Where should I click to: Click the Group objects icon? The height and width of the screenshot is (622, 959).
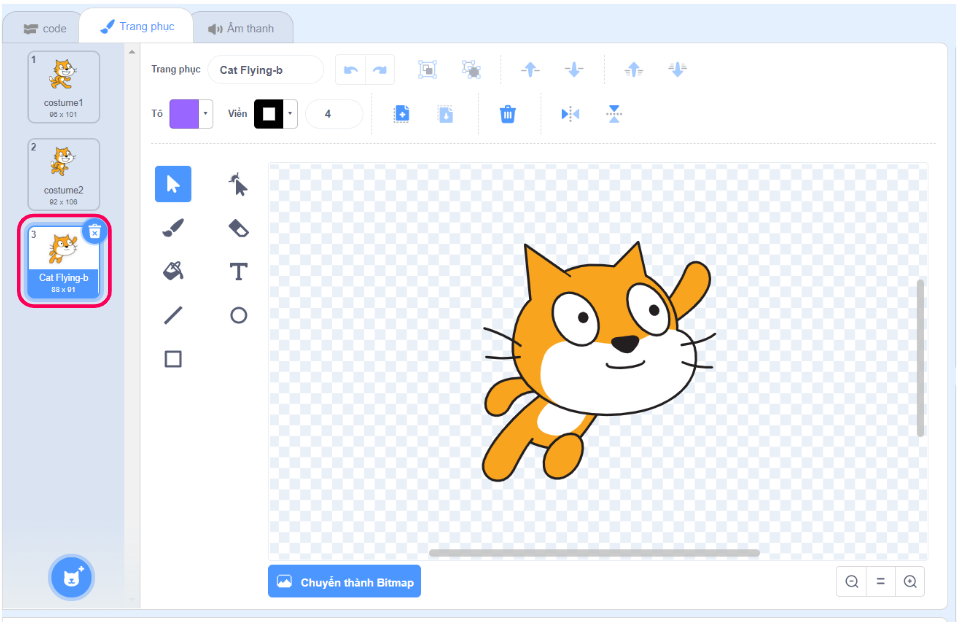pos(427,70)
